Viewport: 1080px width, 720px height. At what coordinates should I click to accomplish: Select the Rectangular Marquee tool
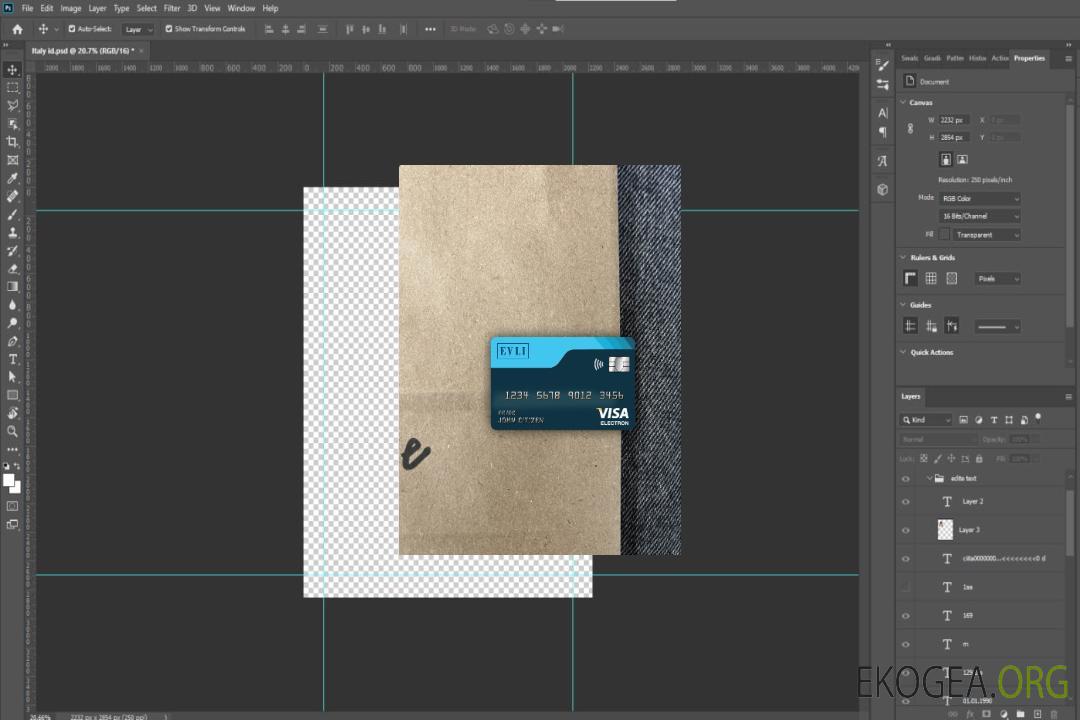click(x=12, y=88)
